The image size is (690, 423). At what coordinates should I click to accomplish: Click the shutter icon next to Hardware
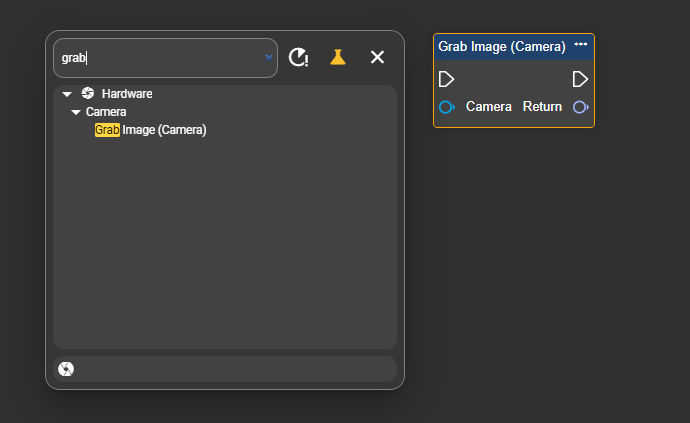88,94
